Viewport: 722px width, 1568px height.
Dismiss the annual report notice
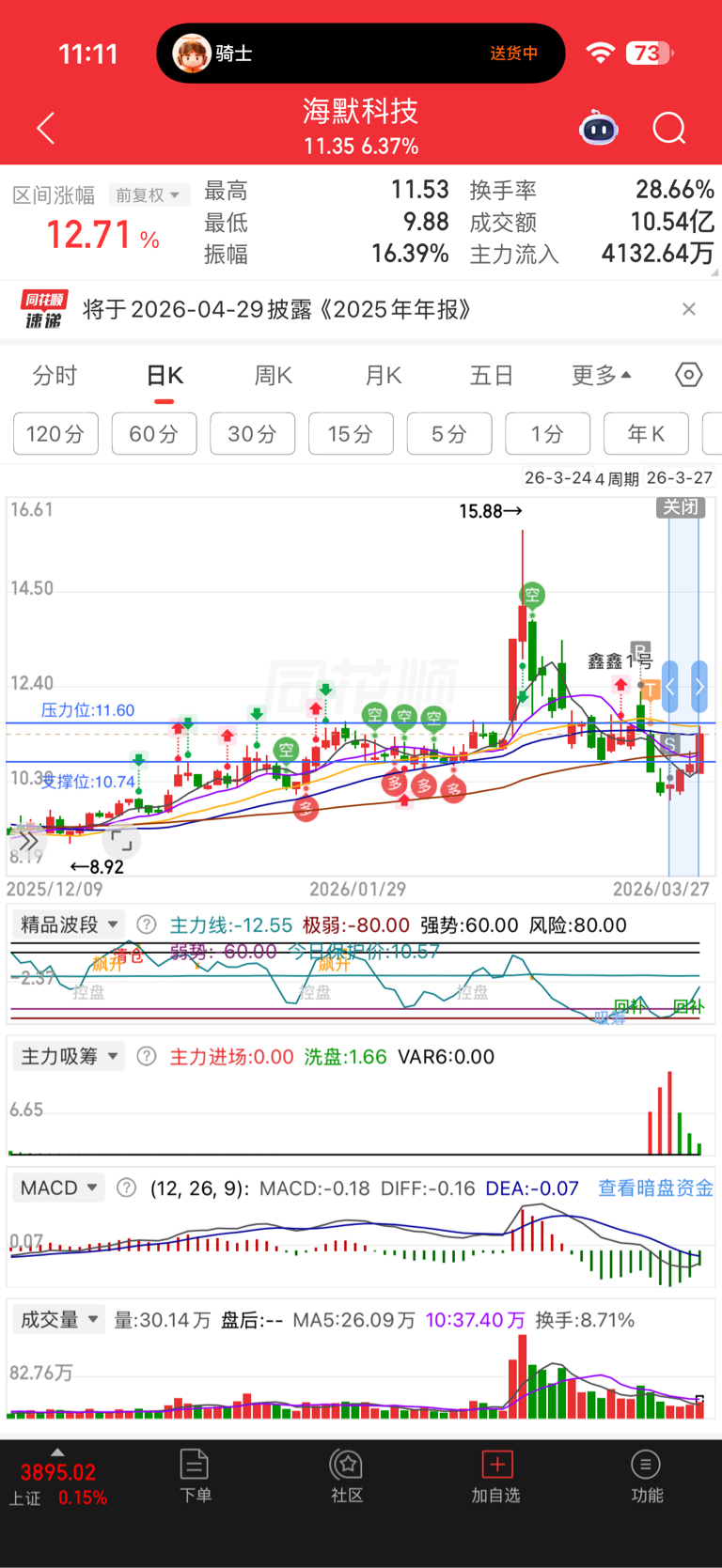[689, 309]
